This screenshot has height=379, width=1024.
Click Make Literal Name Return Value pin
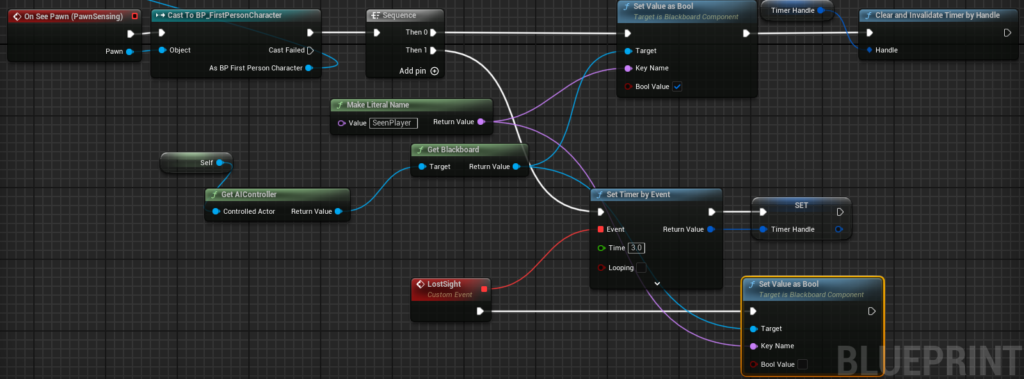click(x=481, y=122)
